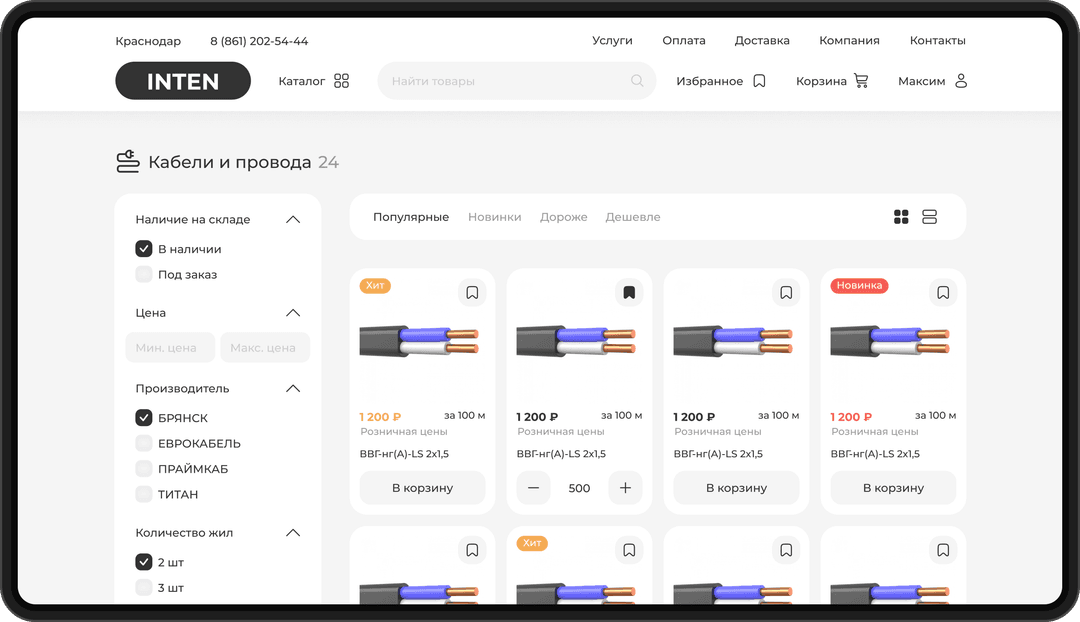Switch to grid view layout icon
This screenshot has height=622, width=1080.
[x=901, y=216]
